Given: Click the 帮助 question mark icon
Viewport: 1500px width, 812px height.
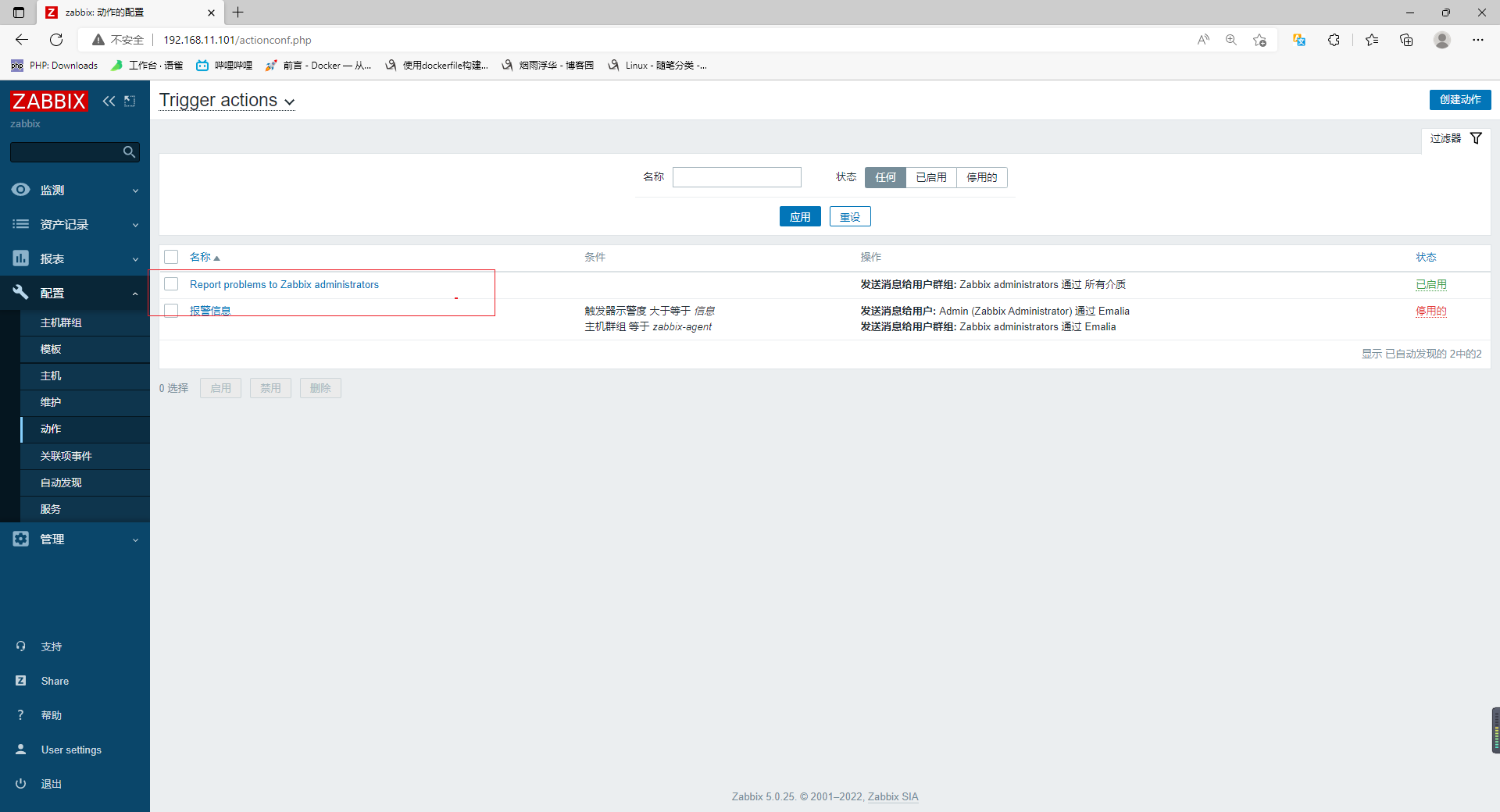Looking at the screenshot, I should tap(21, 715).
